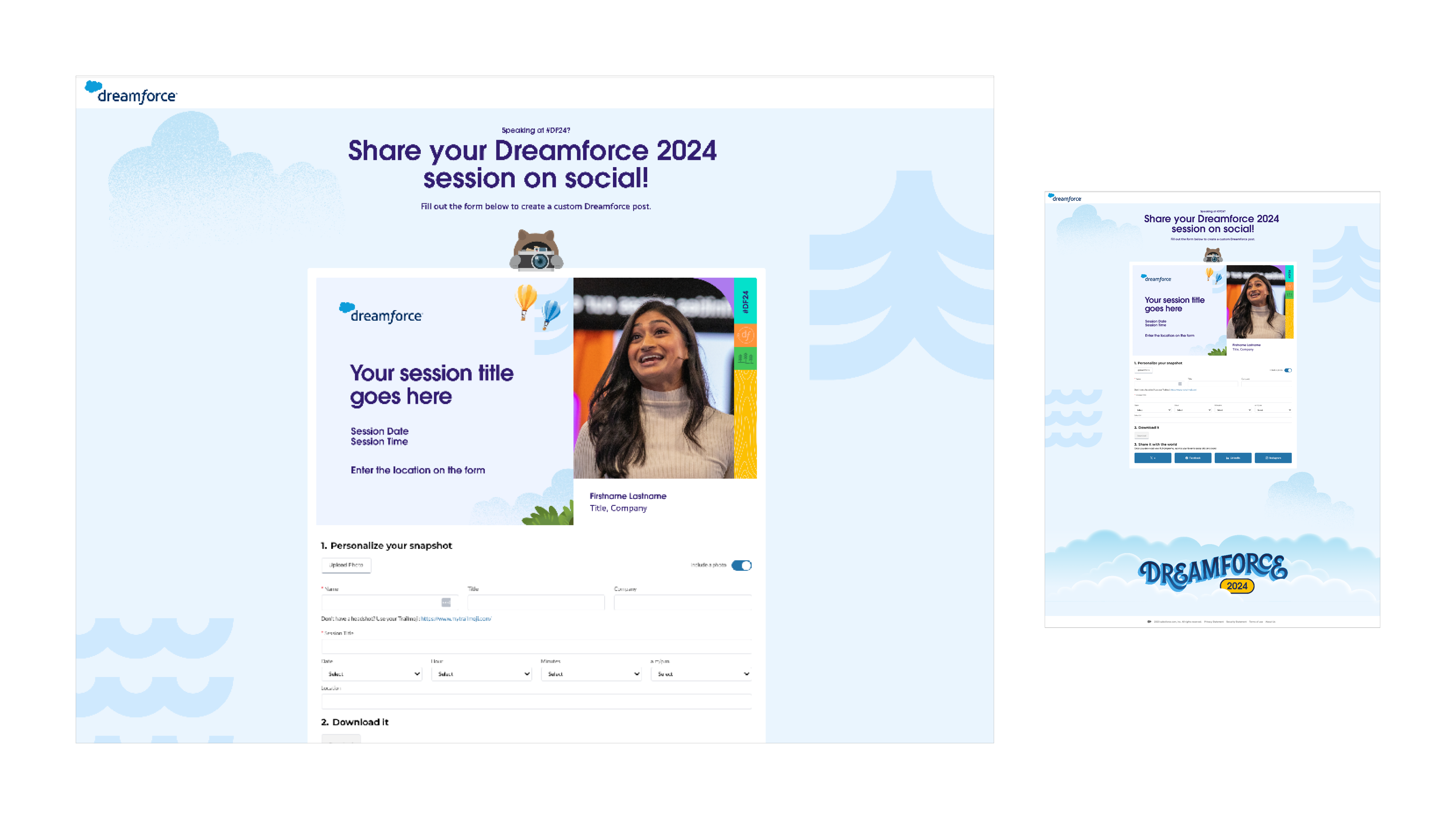This screenshot has height=819, width=1456.
Task: Click the X share button in the small preview
Action: (1152, 458)
